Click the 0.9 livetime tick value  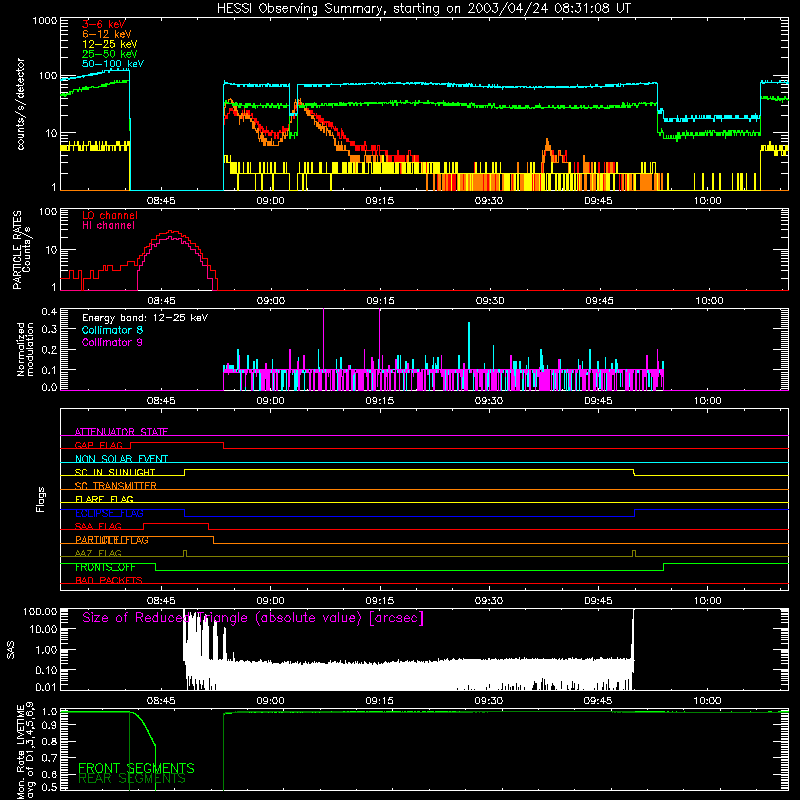(49, 724)
